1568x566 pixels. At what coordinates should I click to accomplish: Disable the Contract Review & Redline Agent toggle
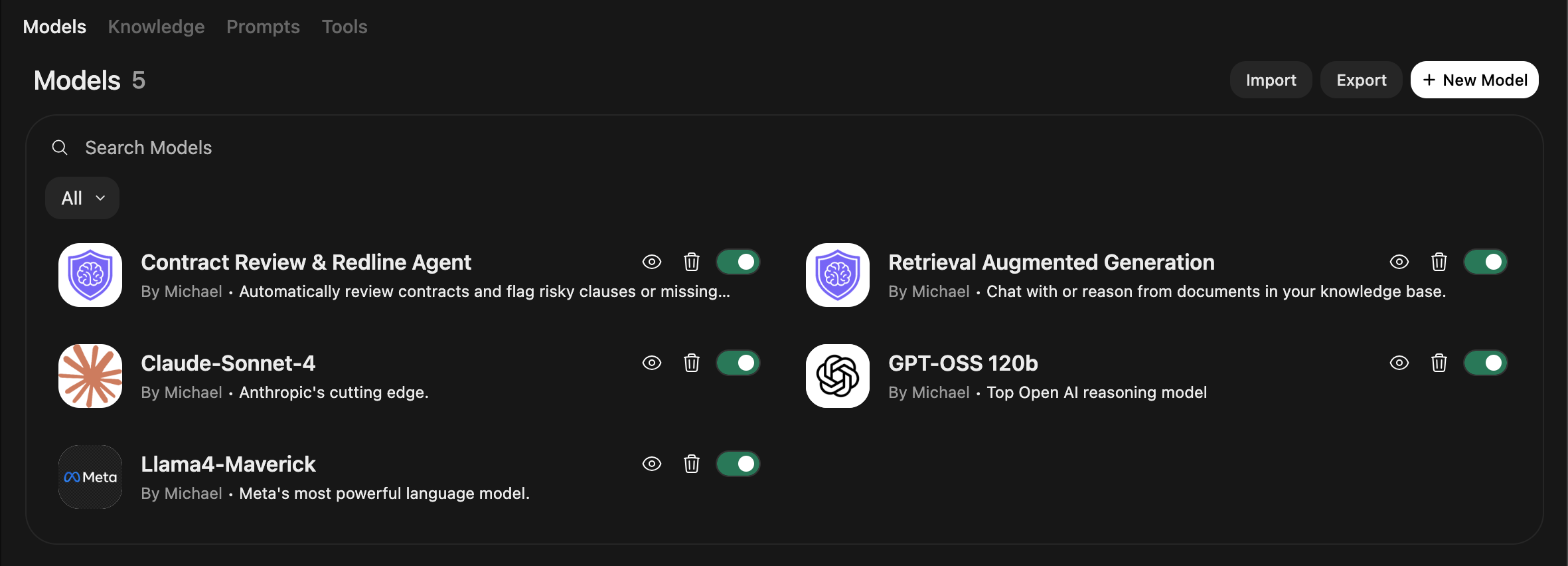click(738, 262)
